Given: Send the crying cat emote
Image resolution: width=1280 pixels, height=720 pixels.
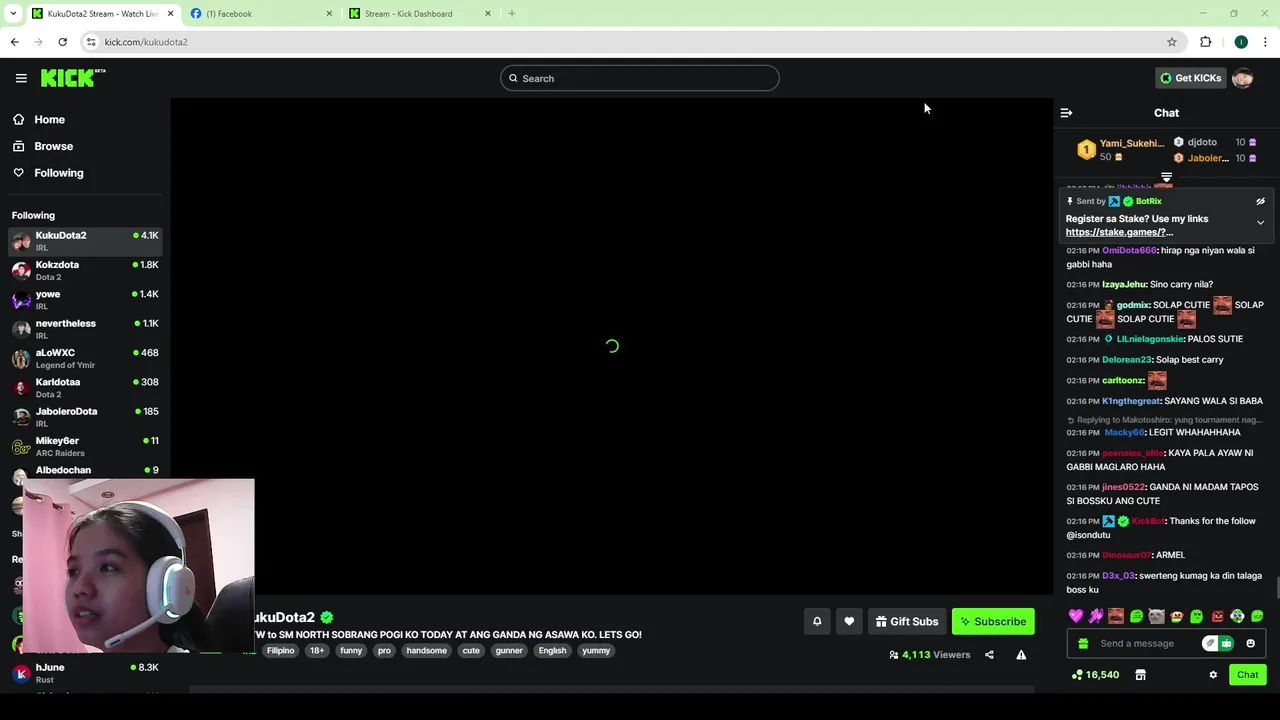Looking at the screenshot, I should 1156,616.
